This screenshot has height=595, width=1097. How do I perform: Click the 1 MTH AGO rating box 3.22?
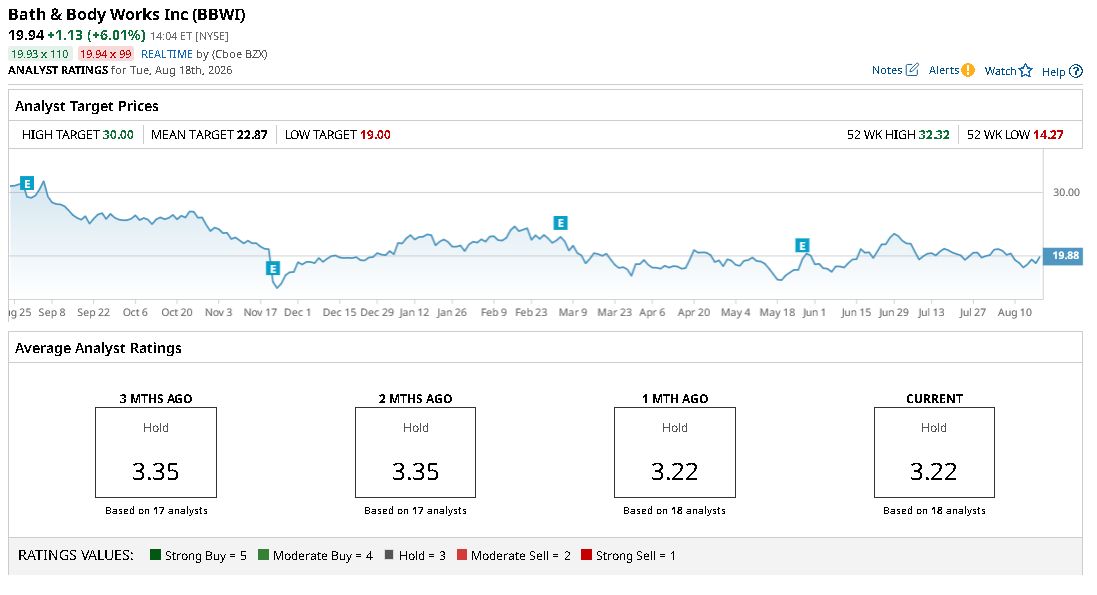coord(674,452)
